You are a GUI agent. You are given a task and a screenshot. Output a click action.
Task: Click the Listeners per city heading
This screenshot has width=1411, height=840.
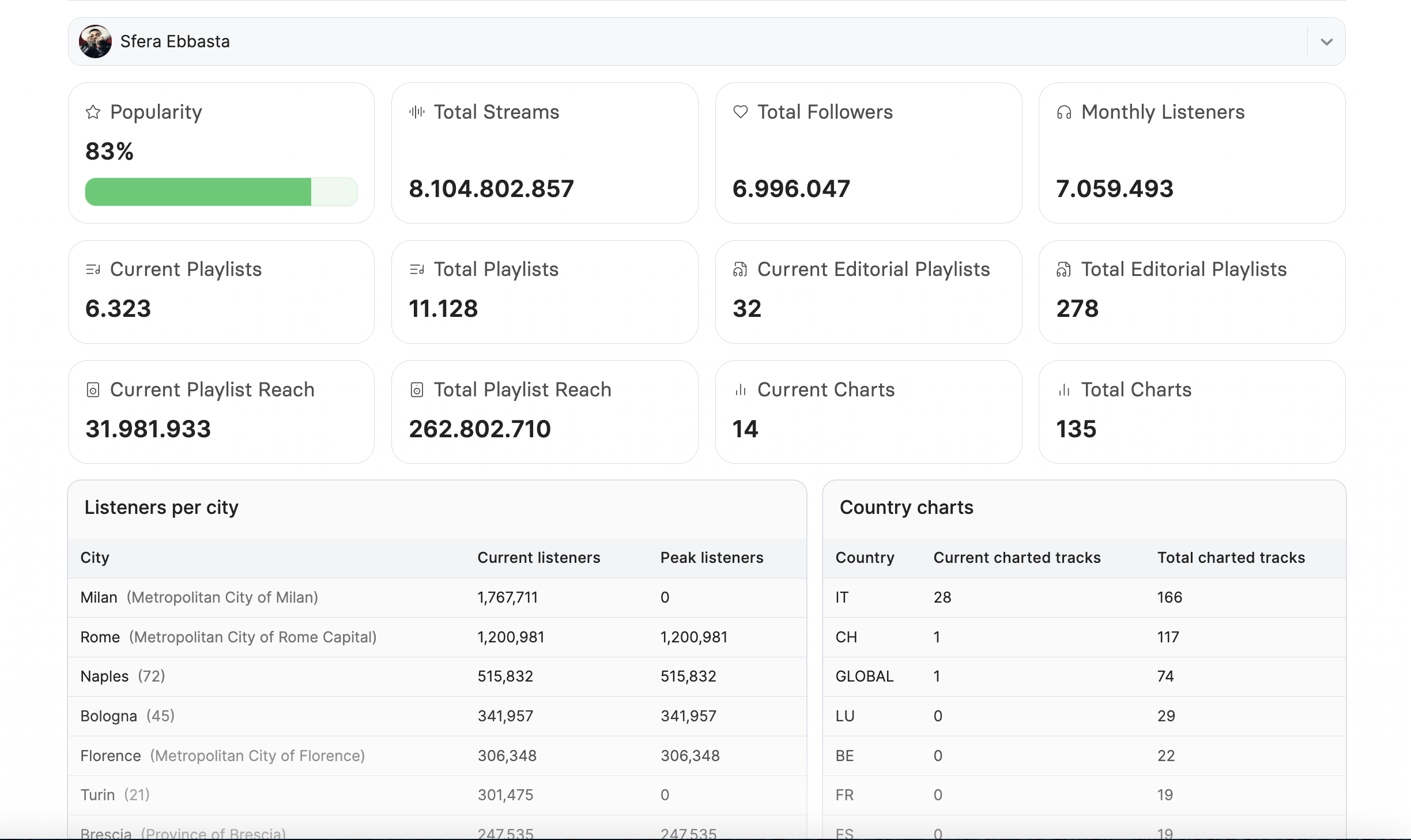tap(161, 508)
